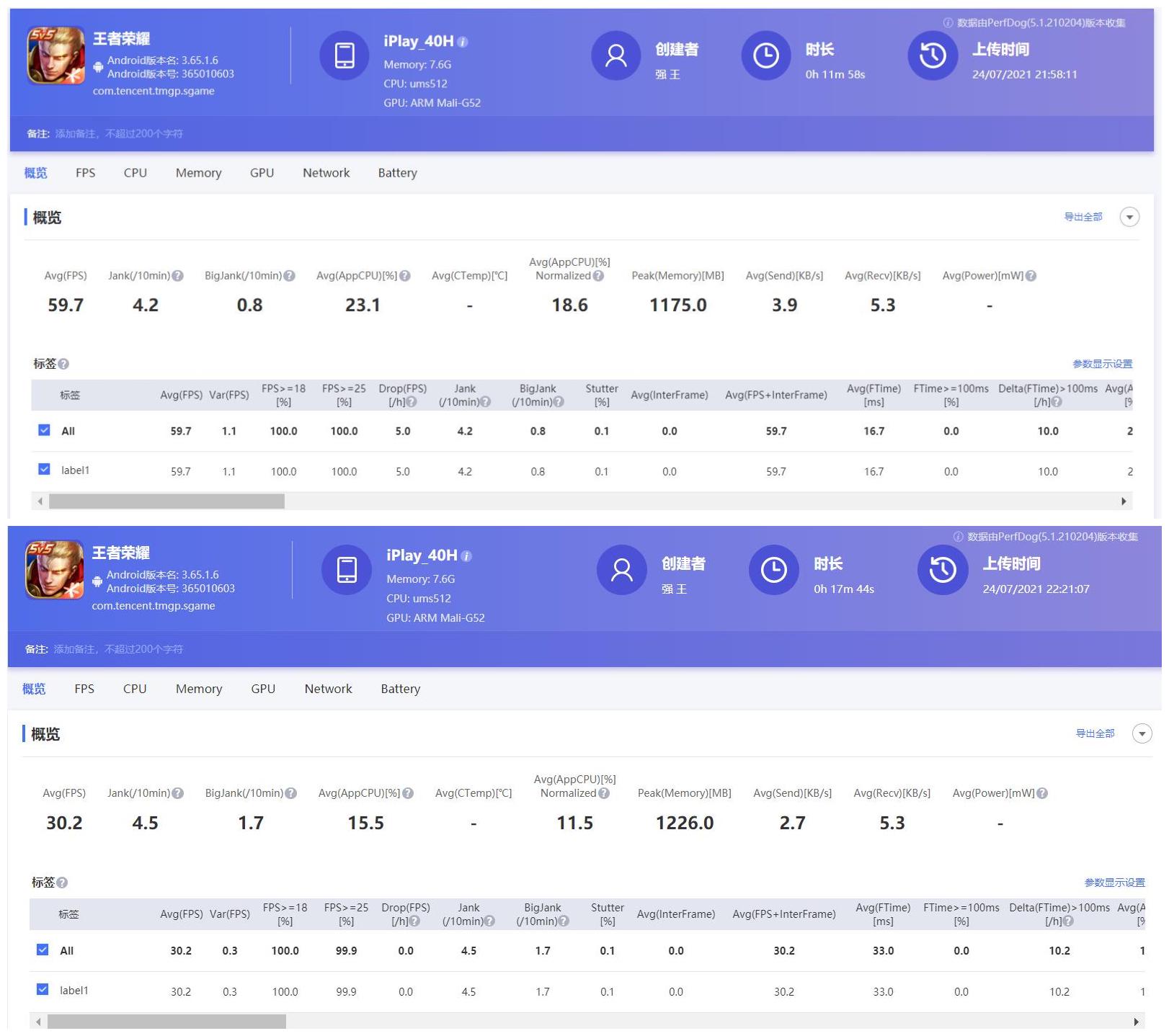The image size is (1169, 1036).
Task: Click the Delta(FTime) header help icon above value 10.2
Action: coord(1068,921)
